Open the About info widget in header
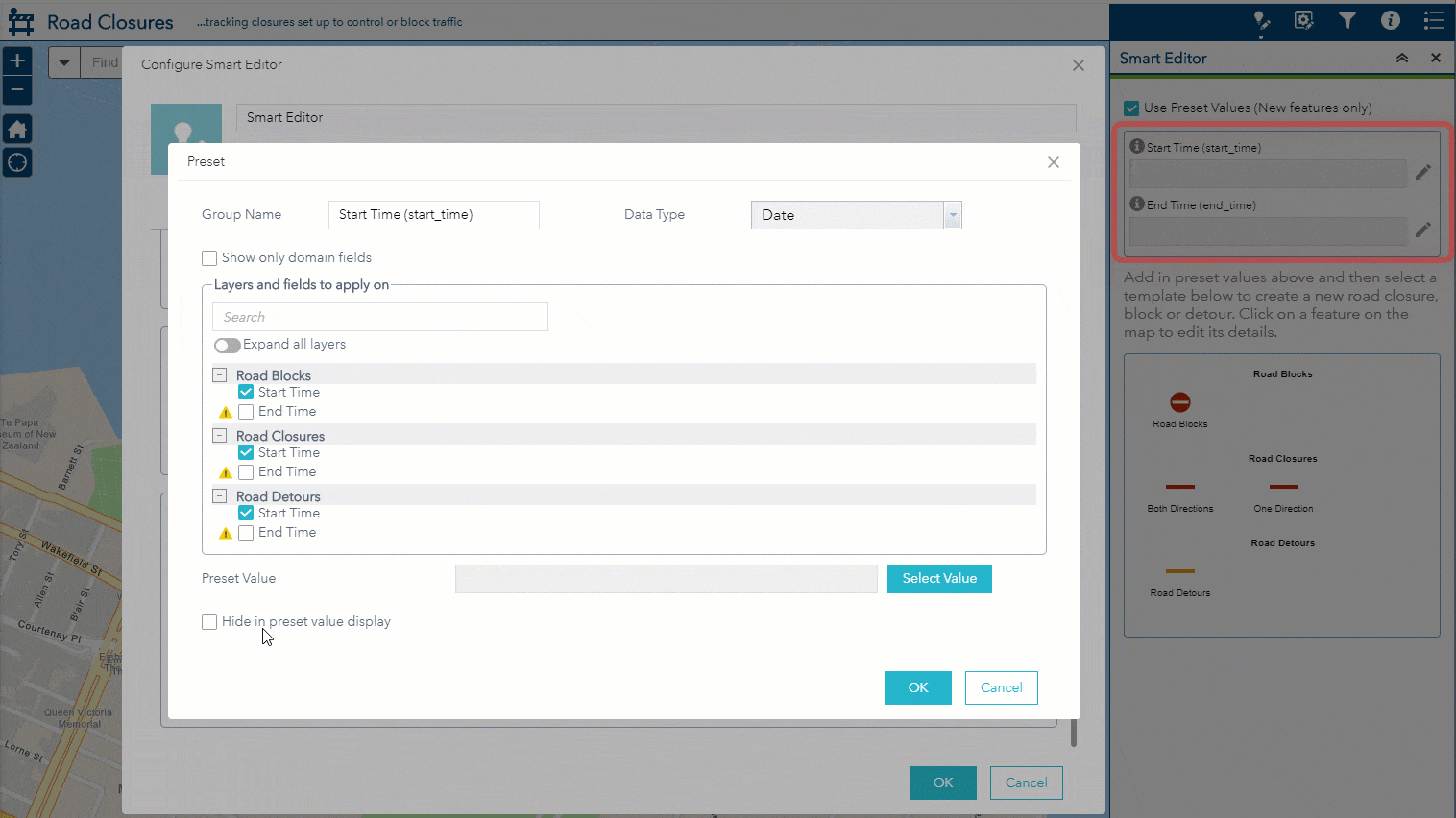1456x818 pixels. (x=1391, y=20)
